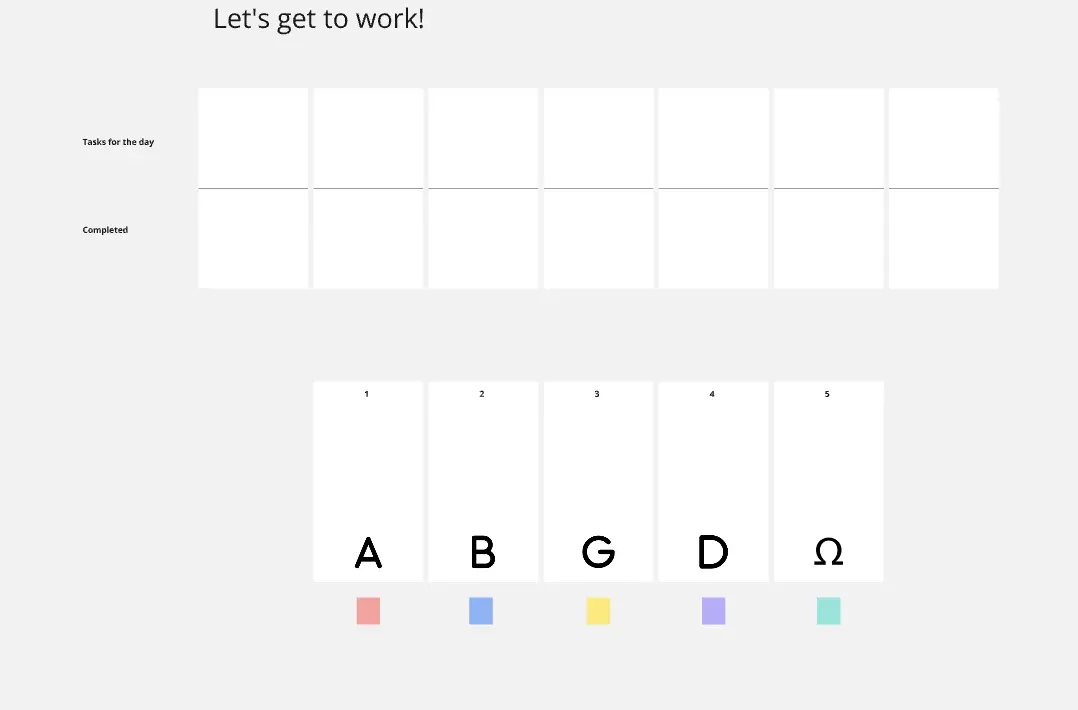The image size is (1078, 710).
Task: Click the large letter D
Action: (x=713, y=553)
